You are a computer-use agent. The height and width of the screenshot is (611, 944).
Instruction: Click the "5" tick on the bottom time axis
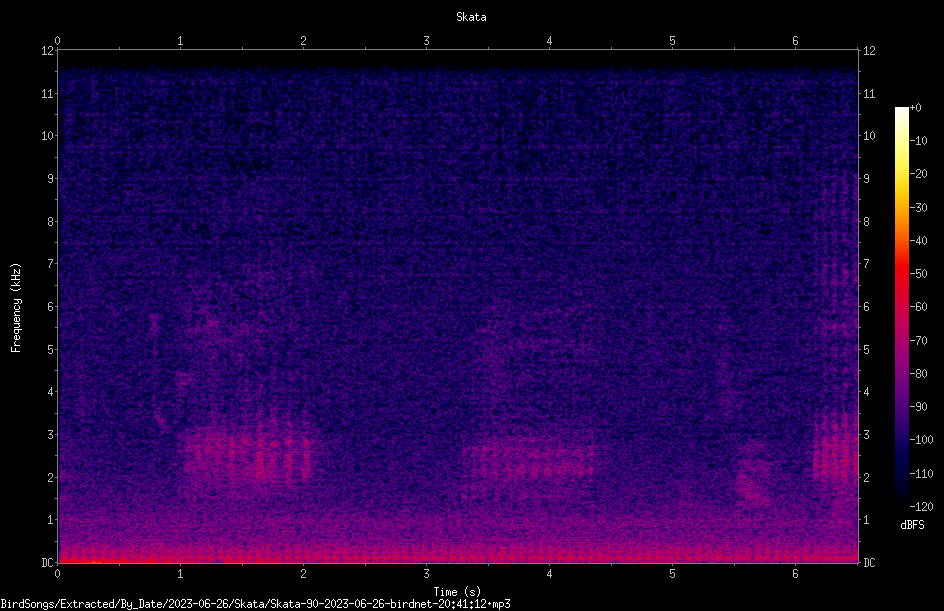(x=672, y=574)
